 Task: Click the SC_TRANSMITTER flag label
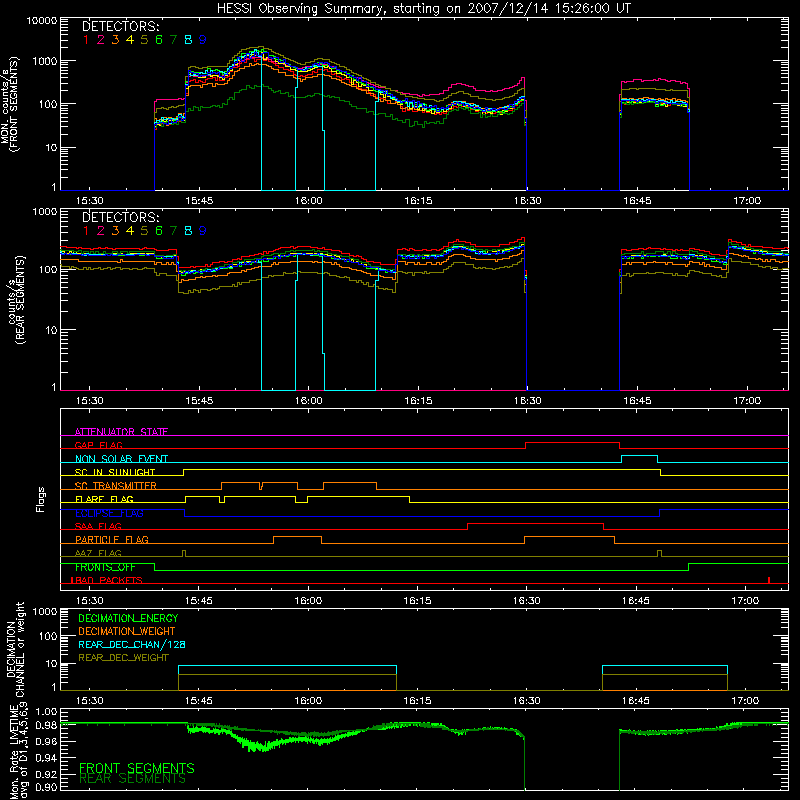[x=116, y=486]
